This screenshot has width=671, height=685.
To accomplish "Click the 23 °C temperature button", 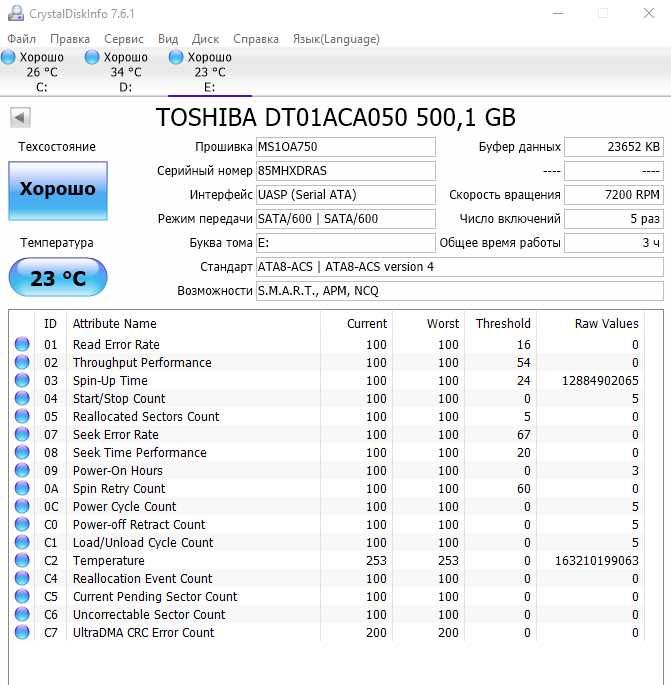I will tap(58, 278).
